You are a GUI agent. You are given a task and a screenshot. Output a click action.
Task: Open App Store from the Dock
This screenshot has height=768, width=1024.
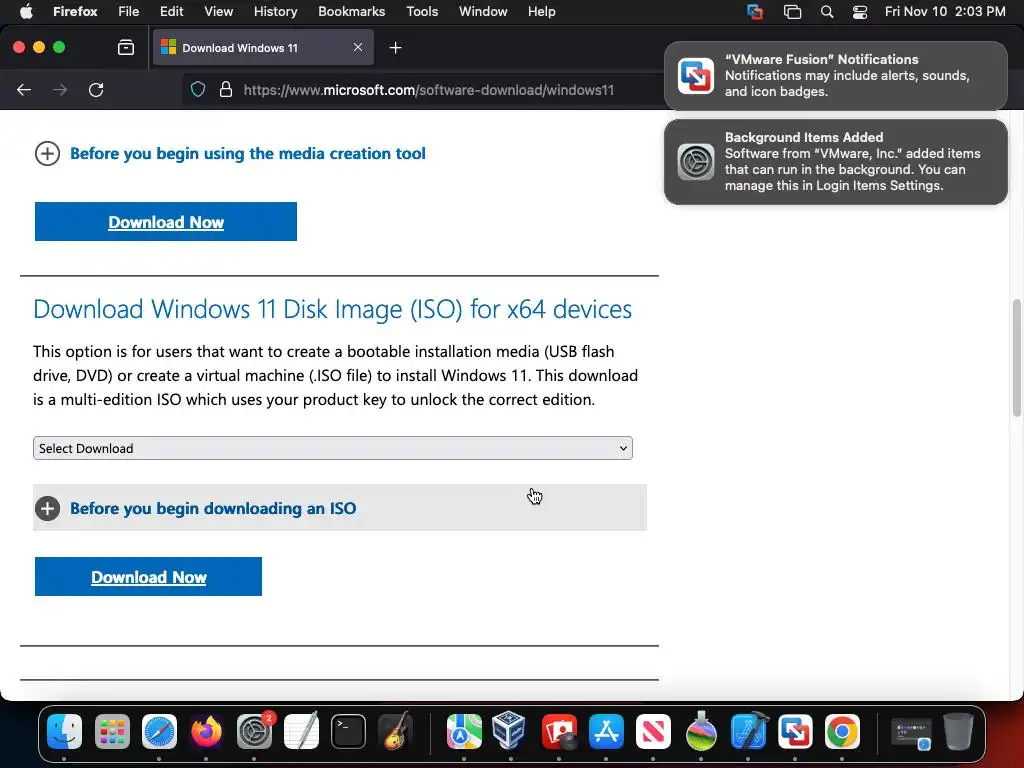(606, 731)
